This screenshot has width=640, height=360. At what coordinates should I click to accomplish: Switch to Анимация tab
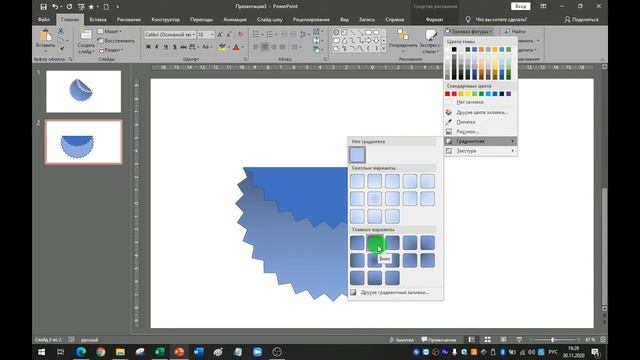[235, 20]
